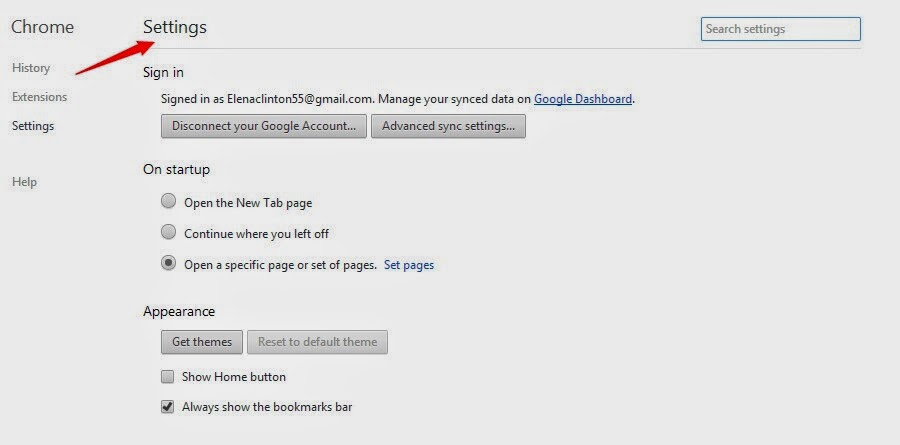Select Continue where you left off
The image size is (900, 445).
pos(168,233)
